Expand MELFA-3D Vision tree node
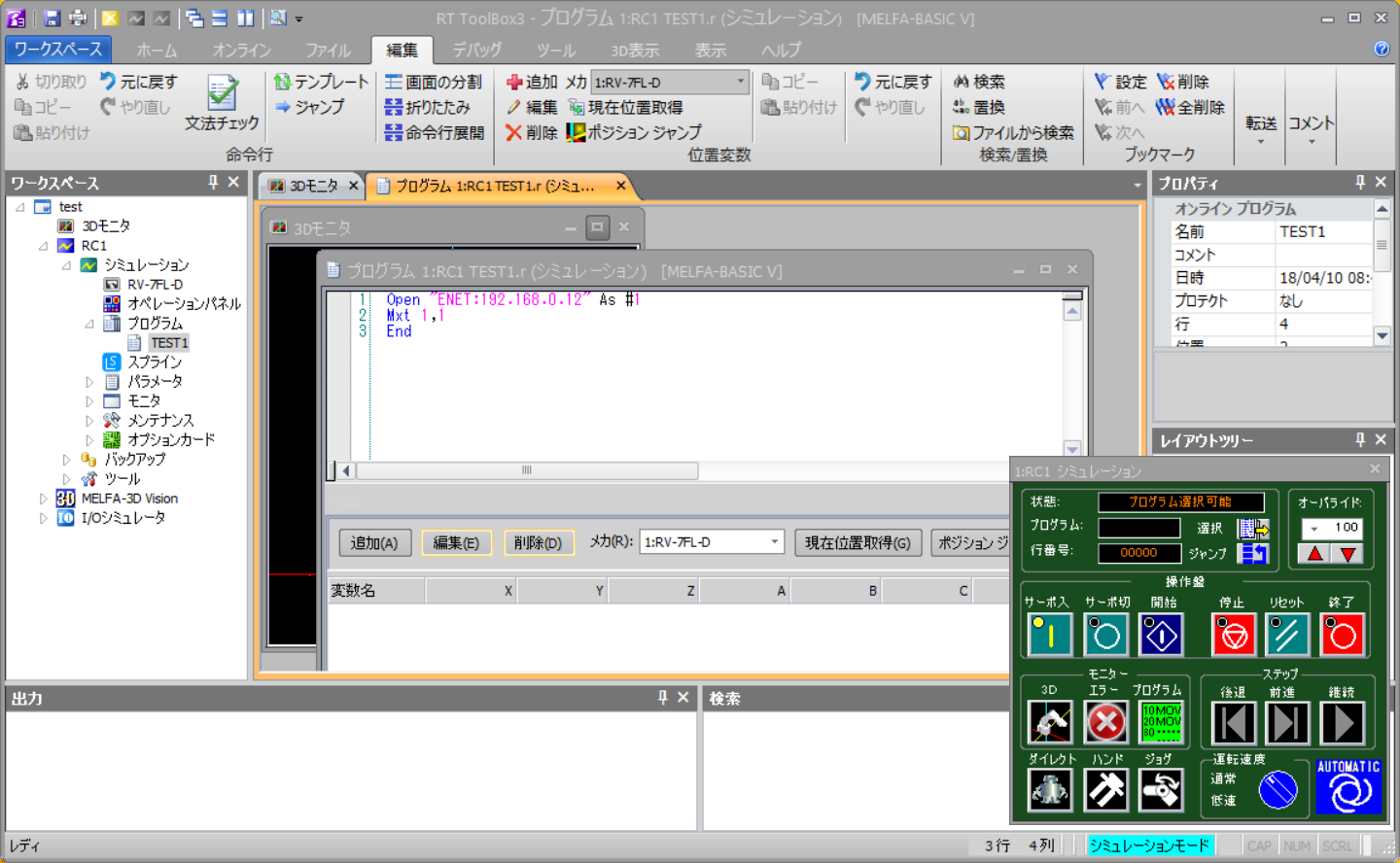 [x=43, y=499]
